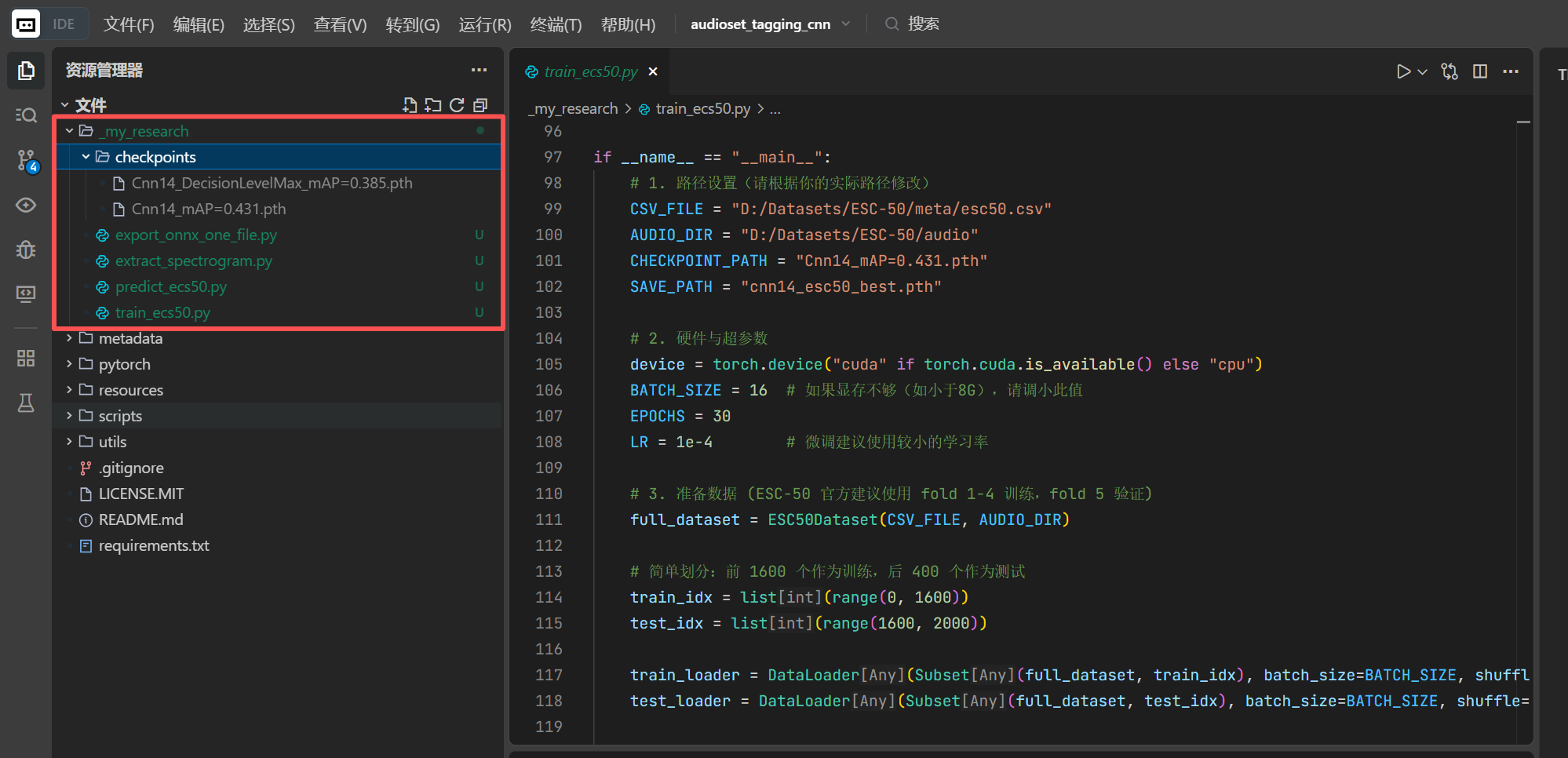Open requirements.txt in the explorer
Screen dimensions: 1568x758
point(154,545)
